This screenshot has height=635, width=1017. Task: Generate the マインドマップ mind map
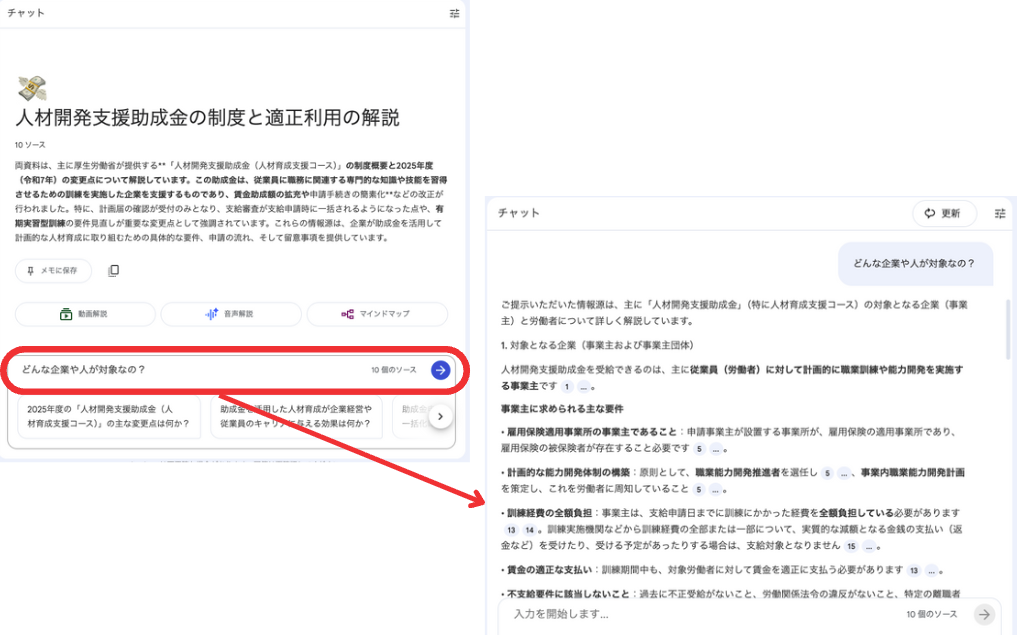click(x=377, y=314)
